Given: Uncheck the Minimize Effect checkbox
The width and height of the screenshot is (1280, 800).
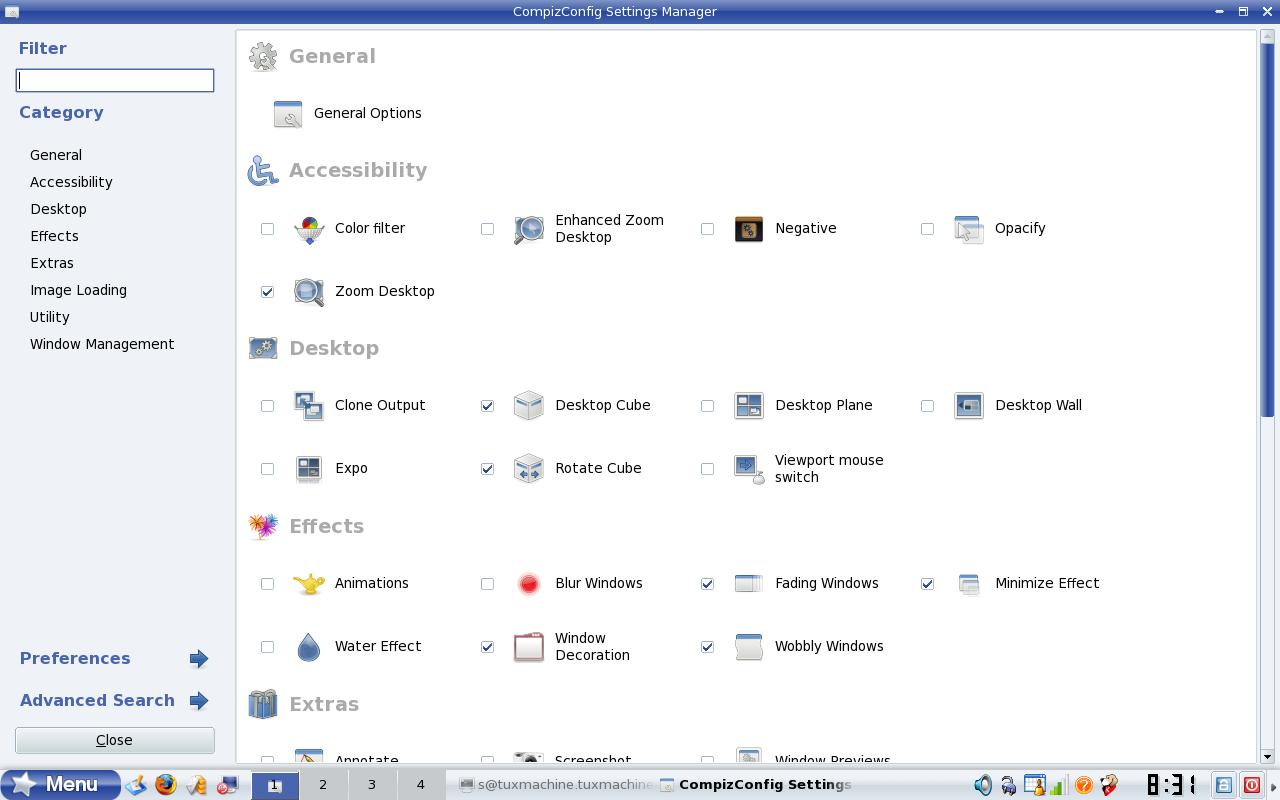Looking at the screenshot, I should (927, 584).
